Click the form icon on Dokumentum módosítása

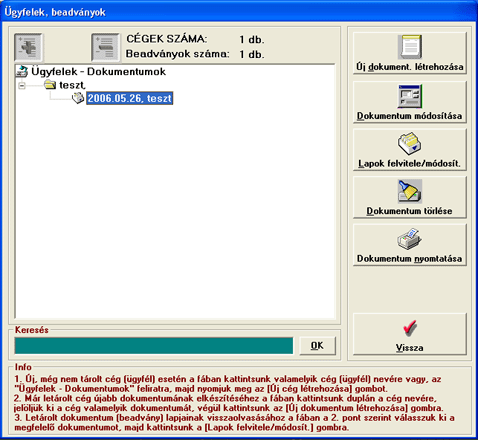tap(410, 96)
